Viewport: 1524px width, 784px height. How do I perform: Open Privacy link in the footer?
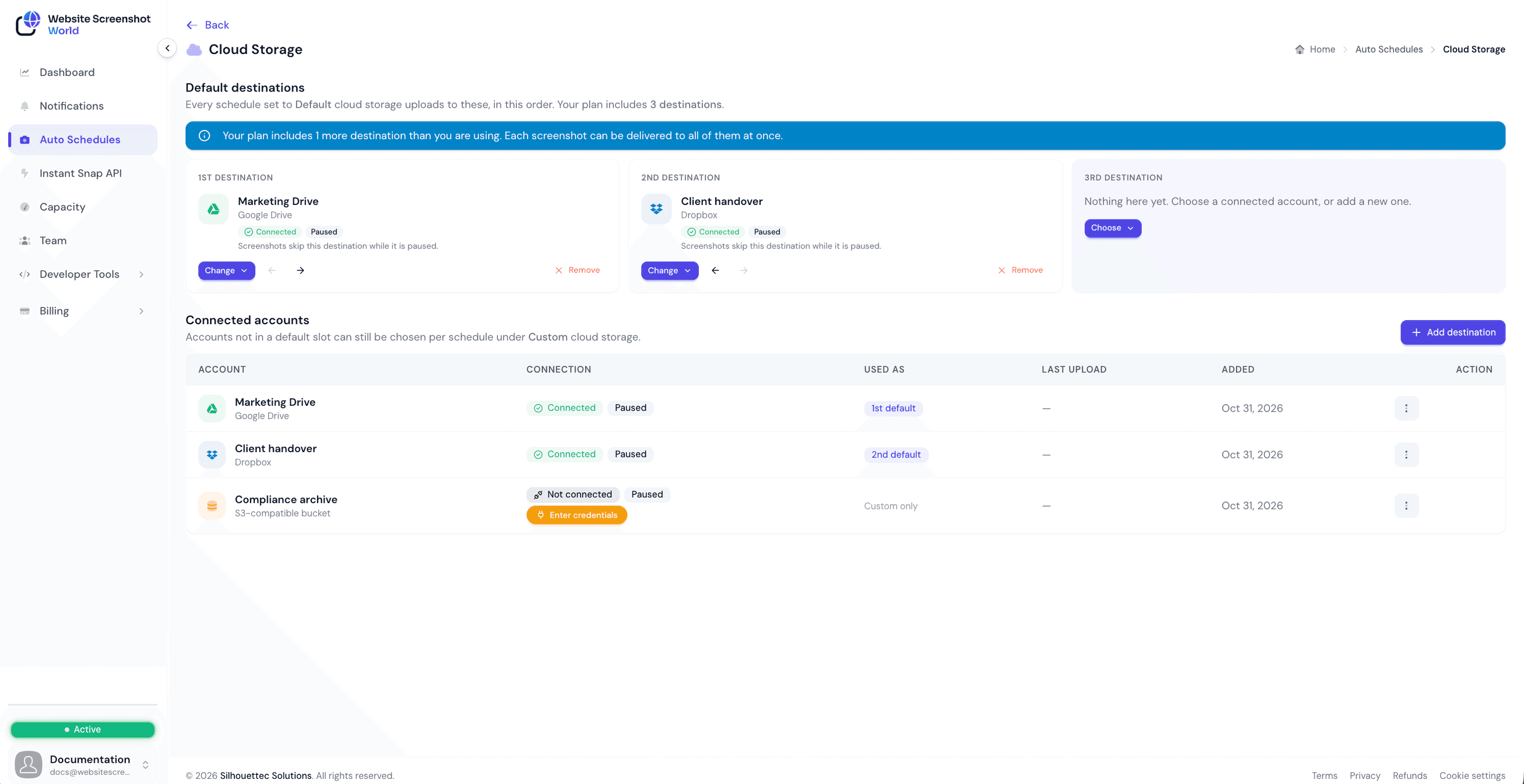click(1364, 775)
